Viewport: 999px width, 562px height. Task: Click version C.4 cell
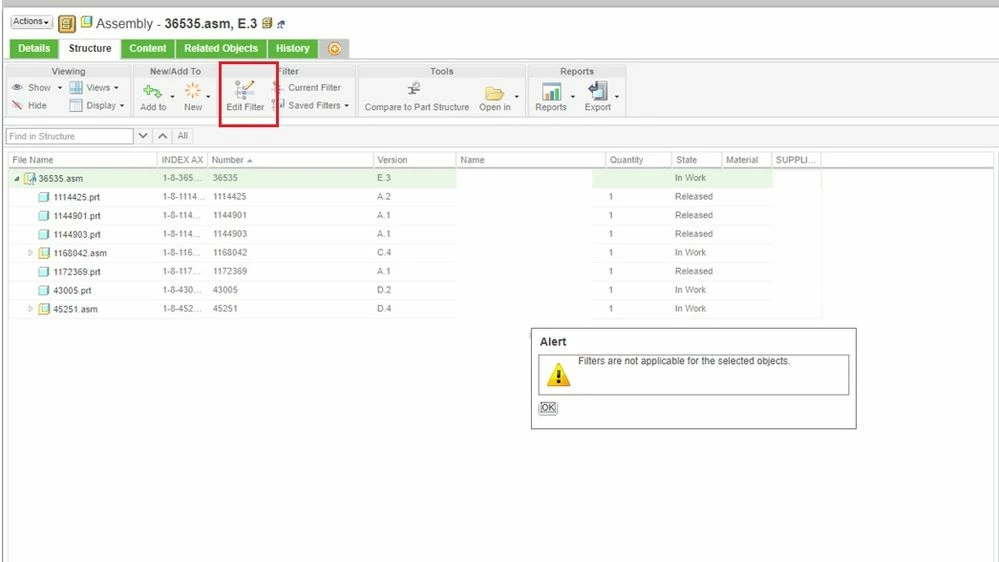pyautogui.click(x=384, y=252)
